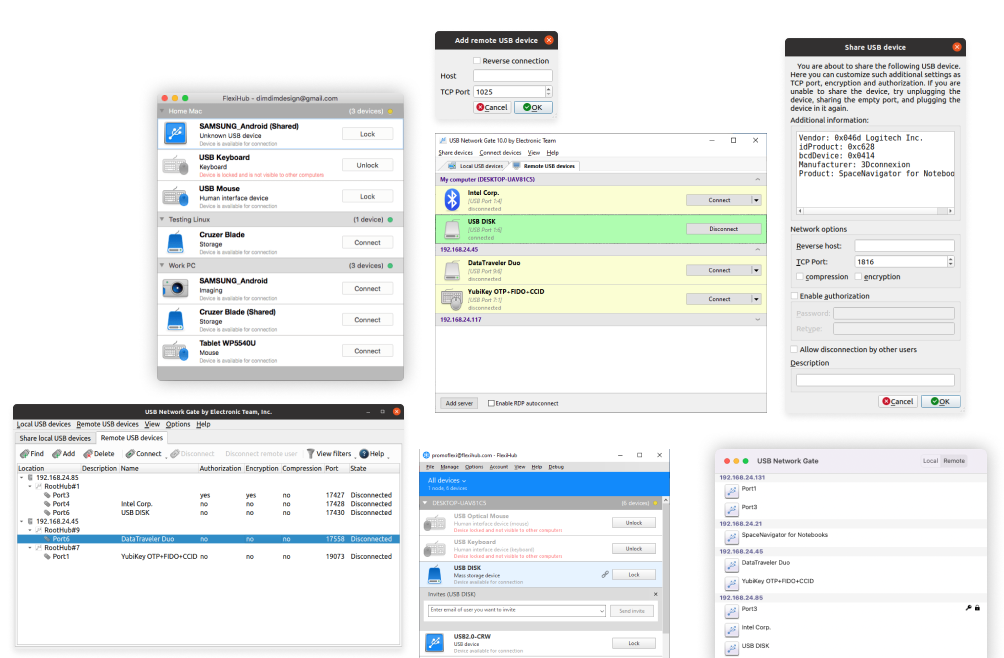The image size is (1004, 658).
Task: Click the Add toolbar item in Linux USB Network Gate
Action: tap(63, 454)
